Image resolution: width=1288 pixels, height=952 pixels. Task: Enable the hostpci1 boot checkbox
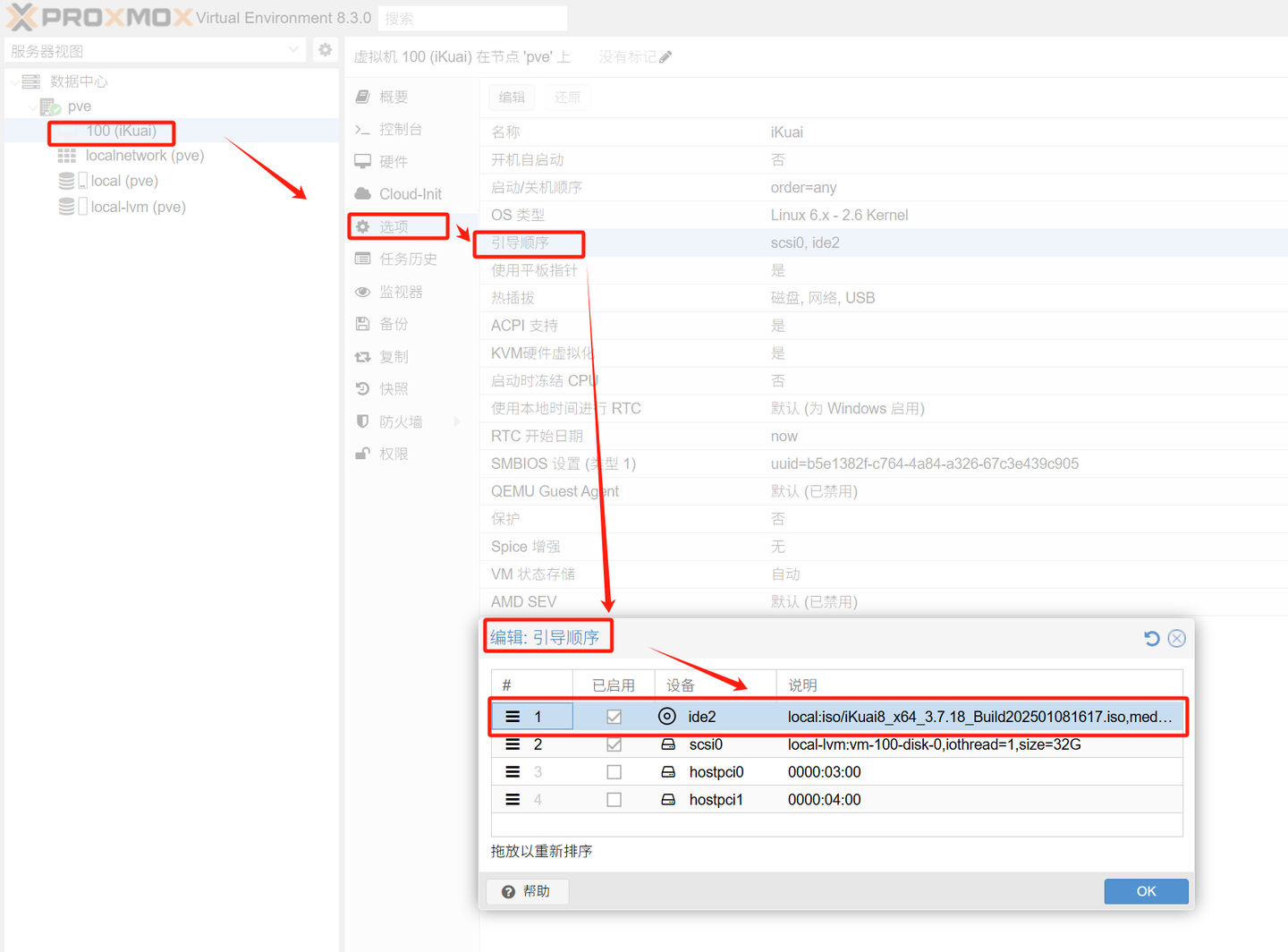point(614,800)
